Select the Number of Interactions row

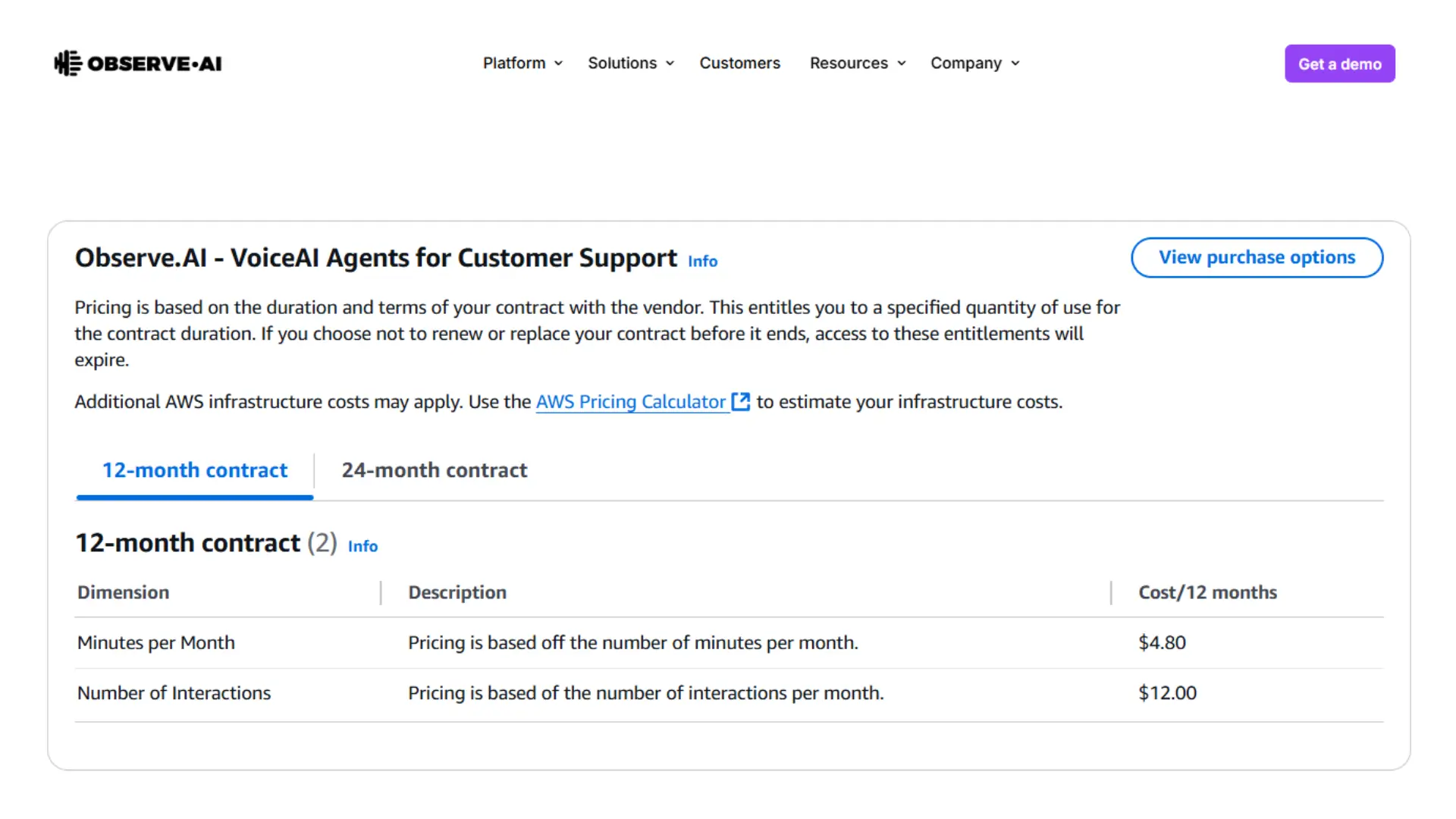174,693
